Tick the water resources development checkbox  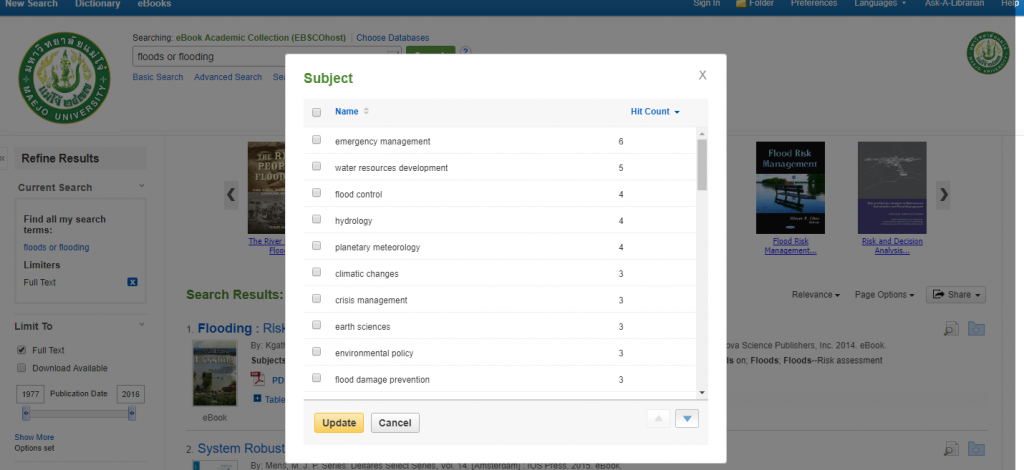tap(317, 166)
